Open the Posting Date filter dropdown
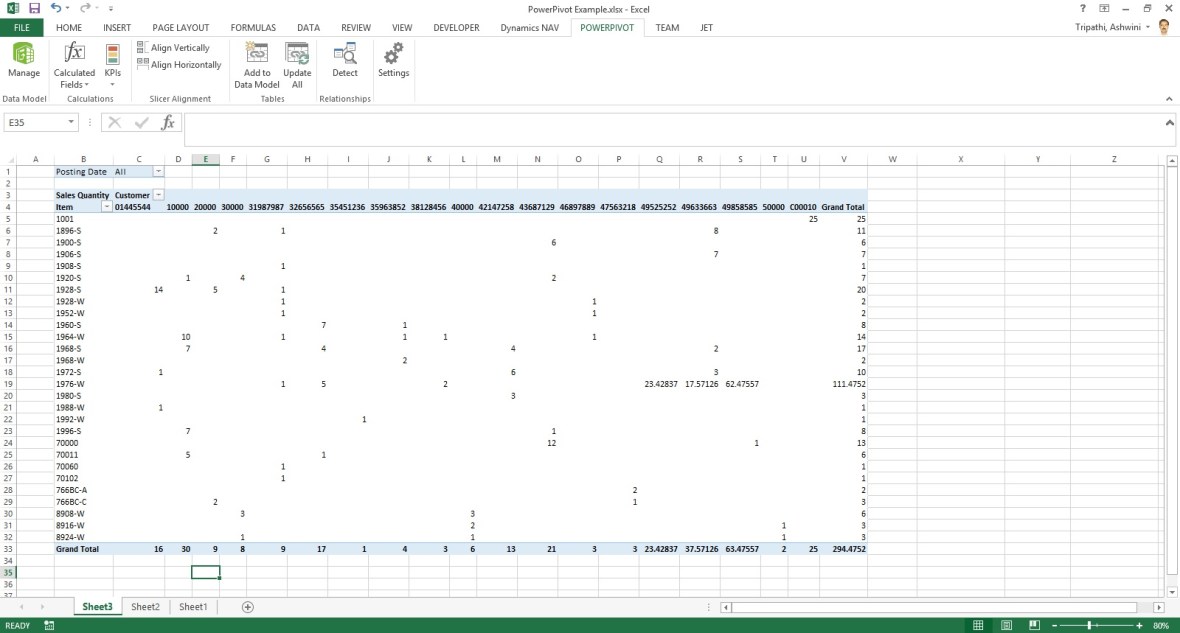The image size is (1180, 633). click(x=159, y=171)
